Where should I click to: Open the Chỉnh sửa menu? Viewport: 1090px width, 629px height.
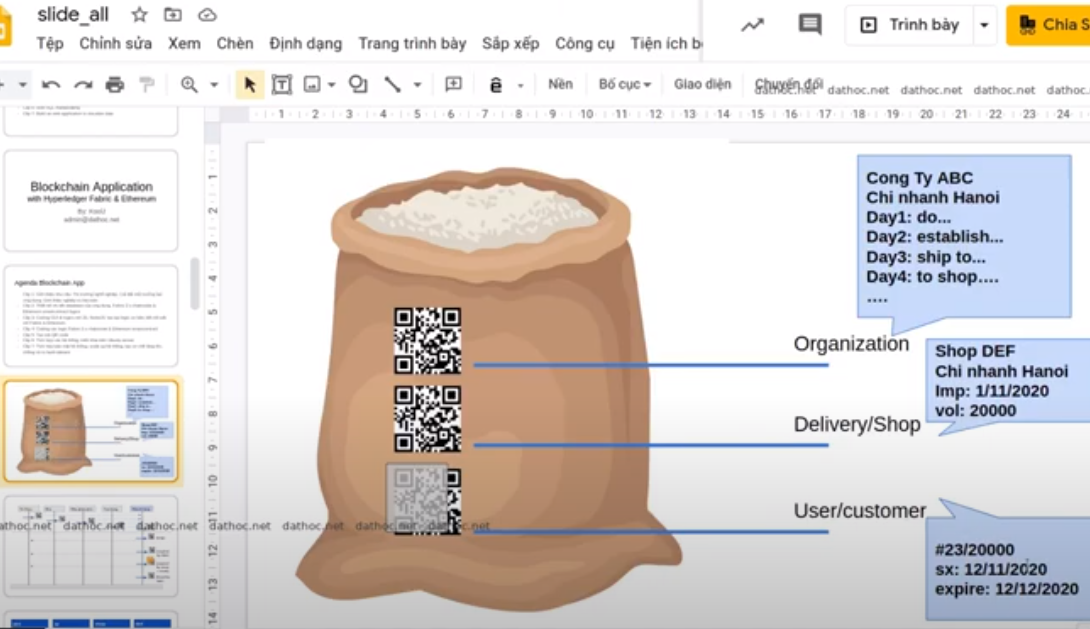point(115,43)
